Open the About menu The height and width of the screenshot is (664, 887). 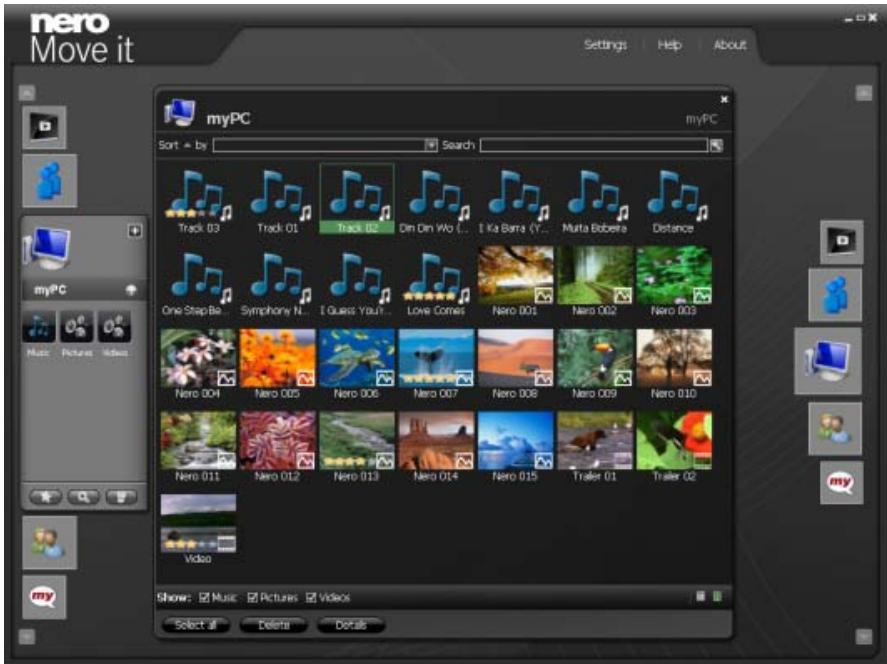click(x=730, y=45)
